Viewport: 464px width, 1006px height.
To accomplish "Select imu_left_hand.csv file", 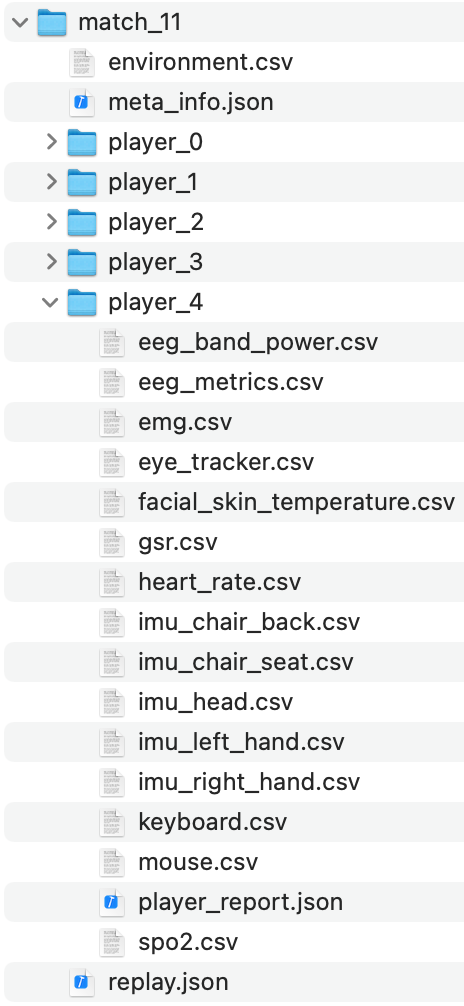I will (x=234, y=742).
